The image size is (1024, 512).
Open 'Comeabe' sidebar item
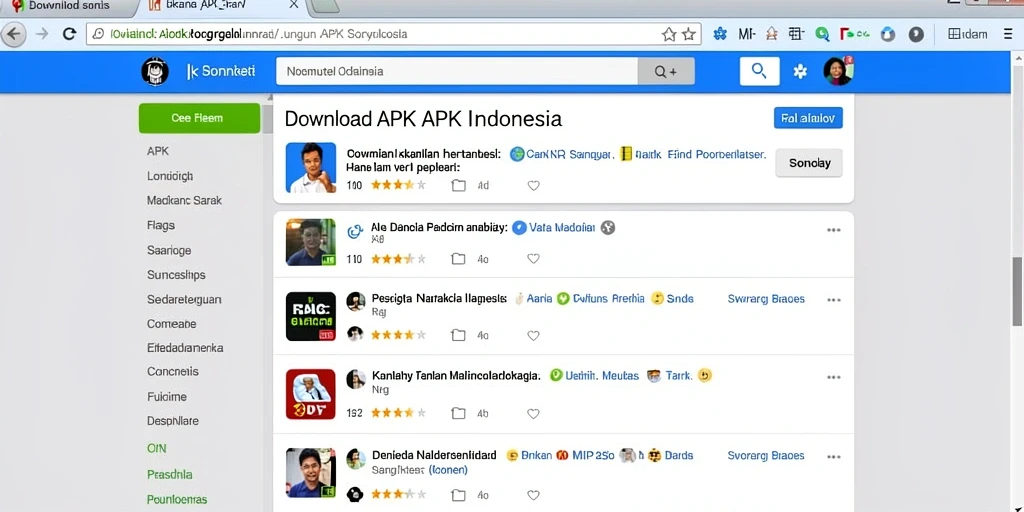(x=171, y=324)
